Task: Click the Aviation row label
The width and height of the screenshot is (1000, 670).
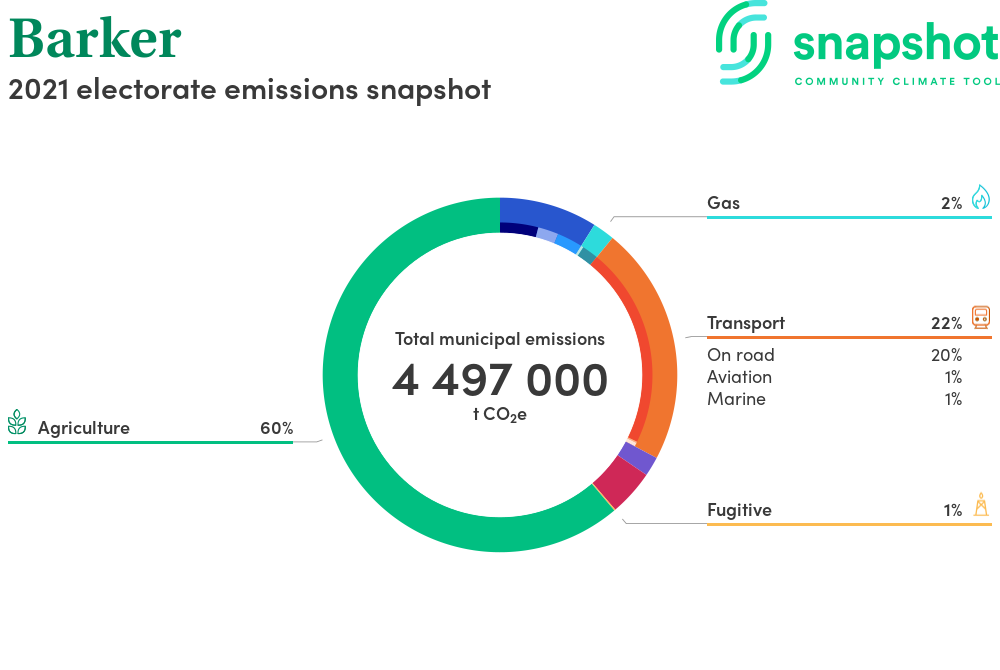Action: pos(739,377)
